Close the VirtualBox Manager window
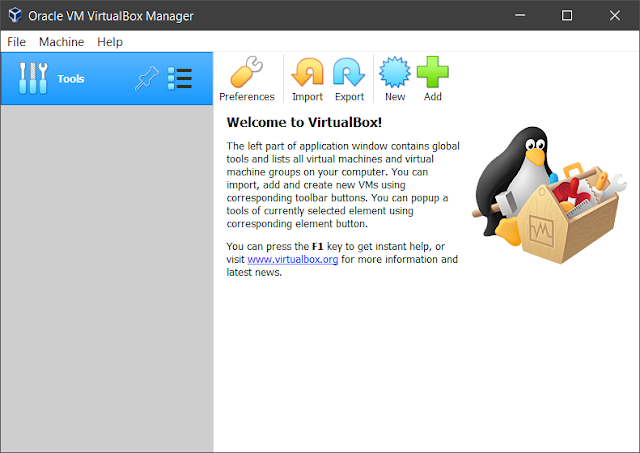Screen dimensions: 640x453 [615, 15]
